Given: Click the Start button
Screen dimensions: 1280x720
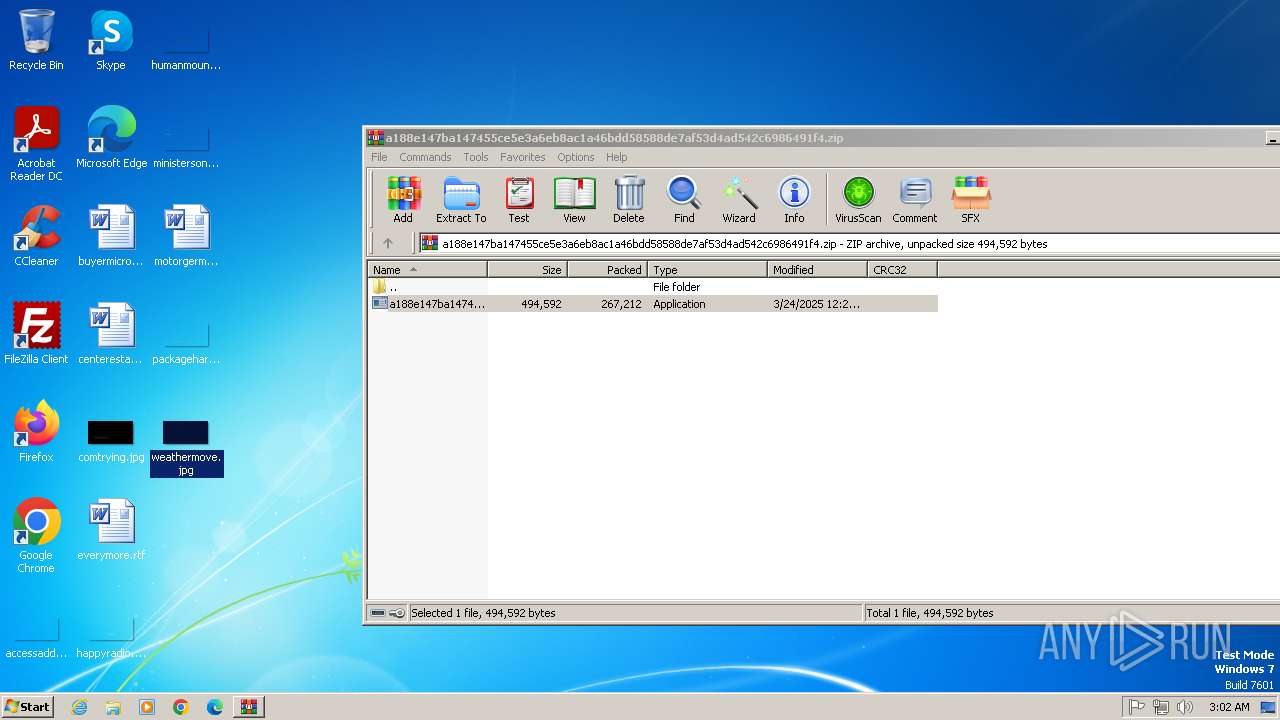Looking at the screenshot, I should pyautogui.click(x=27, y=707).
